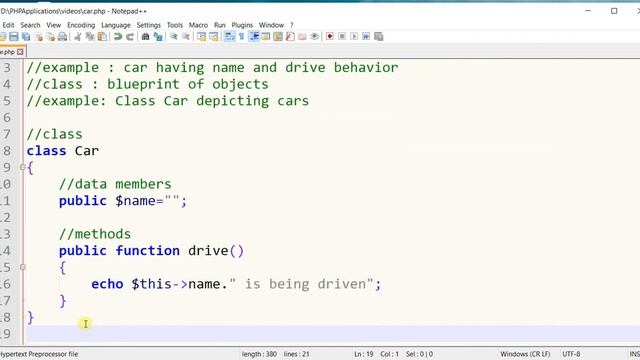Screen dimensions: 640x360
Task: Open the Search menu
Action: [30, 25]
